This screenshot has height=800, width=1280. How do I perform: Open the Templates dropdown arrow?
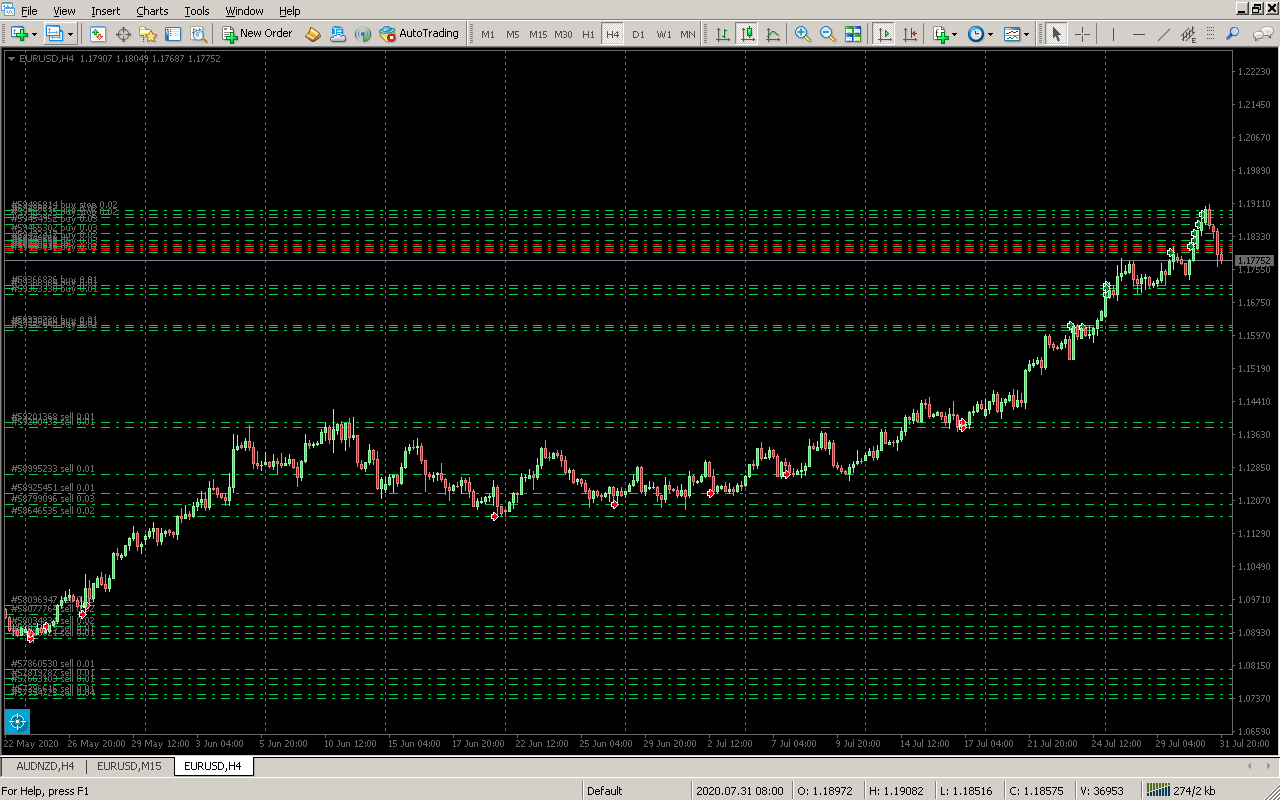pos(1027,34)
